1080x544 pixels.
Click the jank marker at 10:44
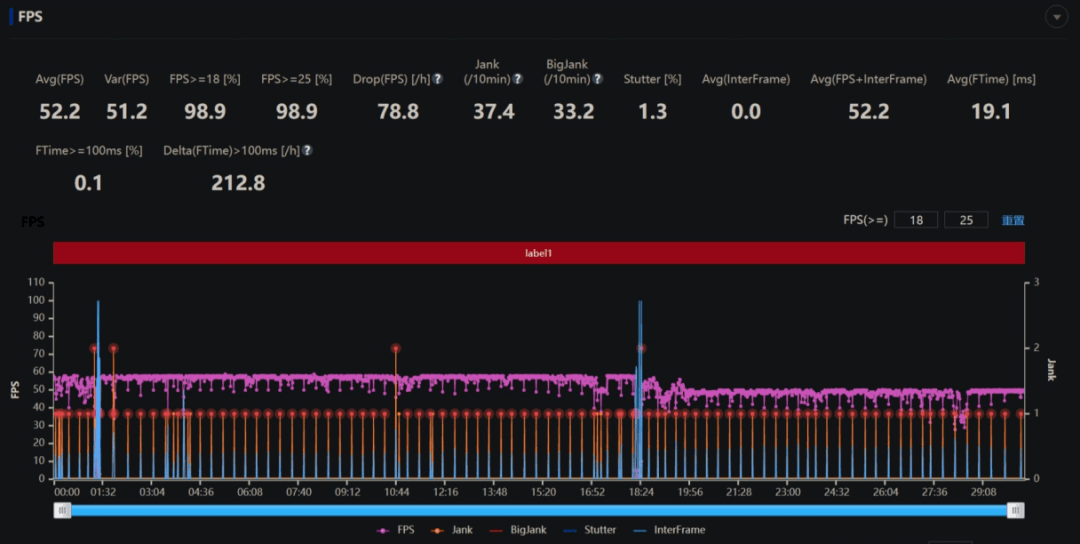click(x=396, y=349)
